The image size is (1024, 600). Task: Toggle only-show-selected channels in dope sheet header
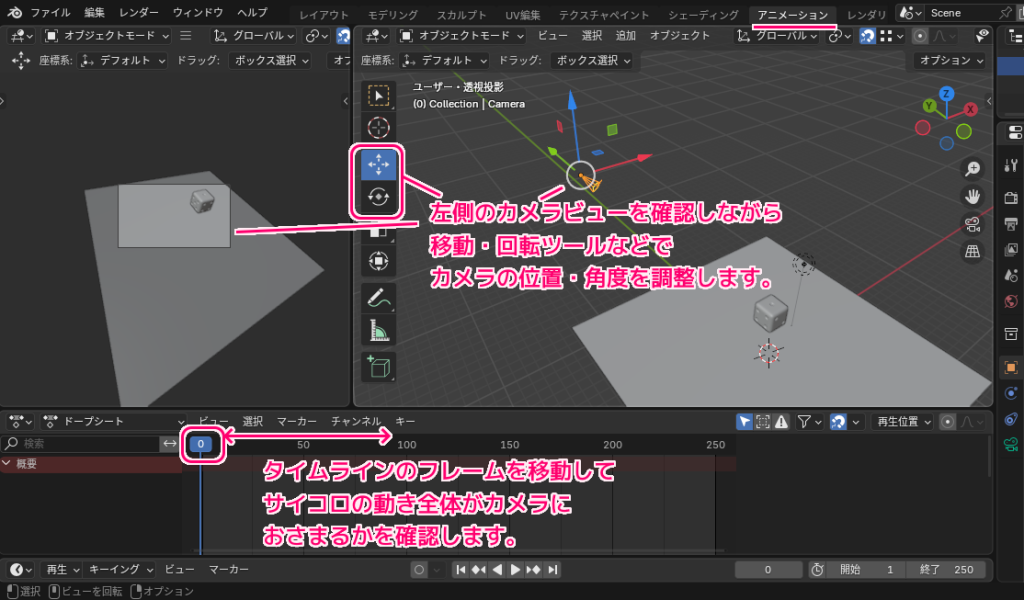(745, 421)
